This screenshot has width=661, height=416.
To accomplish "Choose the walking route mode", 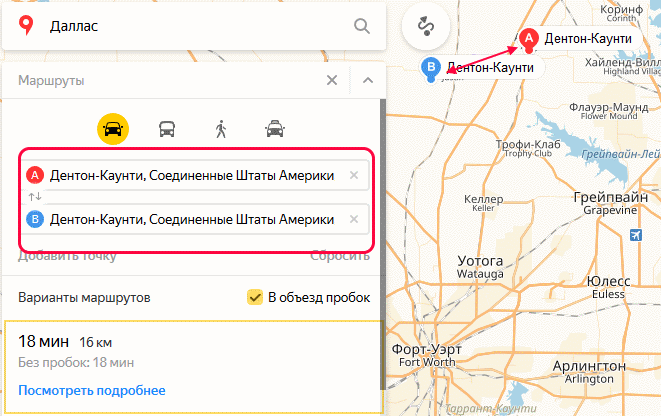I will click(221, 128).
